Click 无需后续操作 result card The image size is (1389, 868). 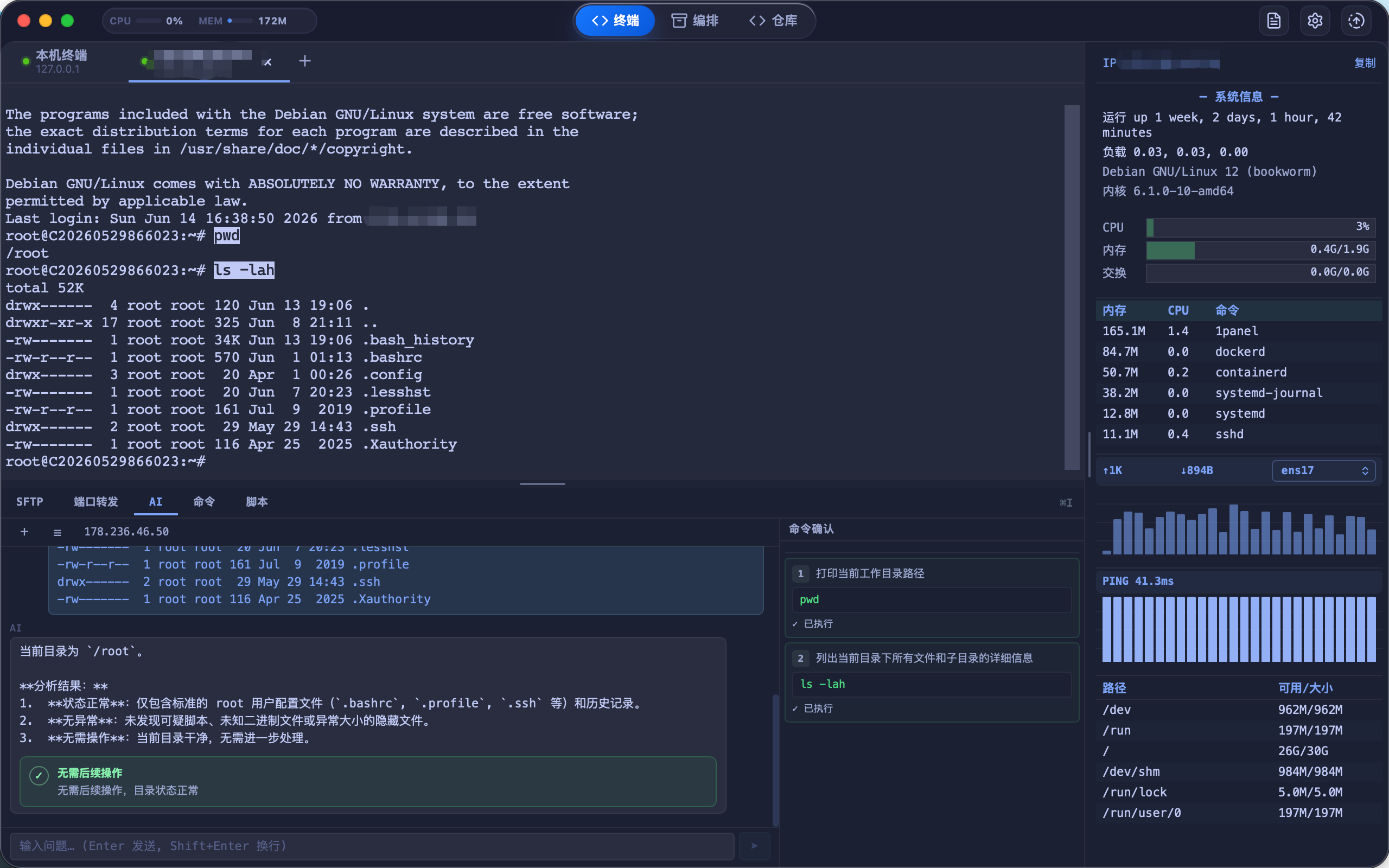point(368,782)
